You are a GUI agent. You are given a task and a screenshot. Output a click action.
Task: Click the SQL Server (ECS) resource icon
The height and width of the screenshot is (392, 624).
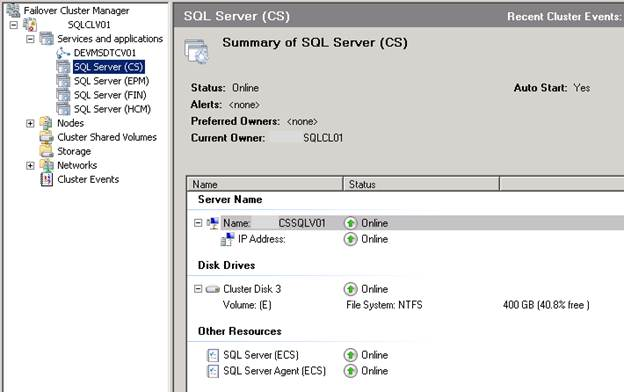pos(213,355)
